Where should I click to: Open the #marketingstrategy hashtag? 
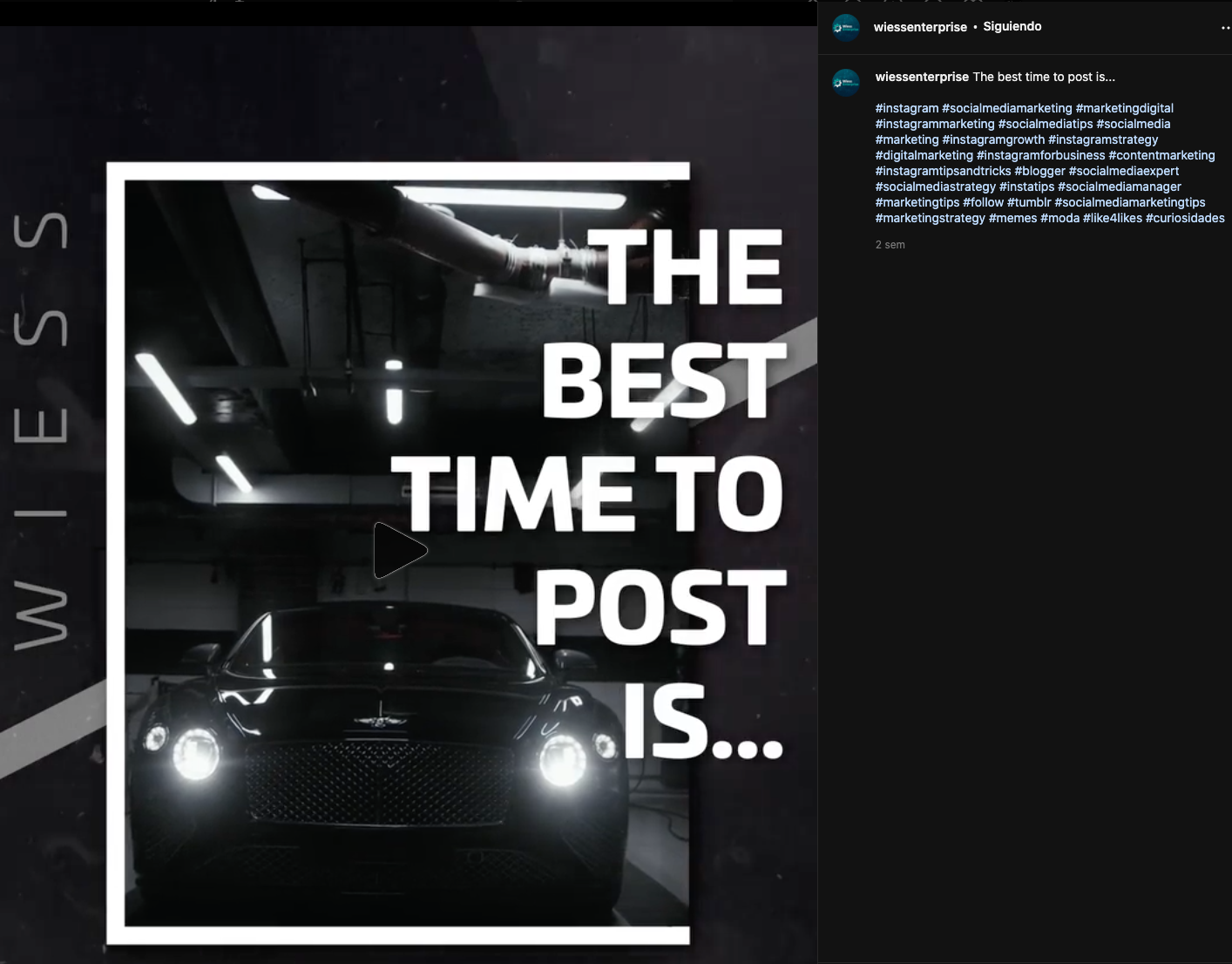click(931, 218)
